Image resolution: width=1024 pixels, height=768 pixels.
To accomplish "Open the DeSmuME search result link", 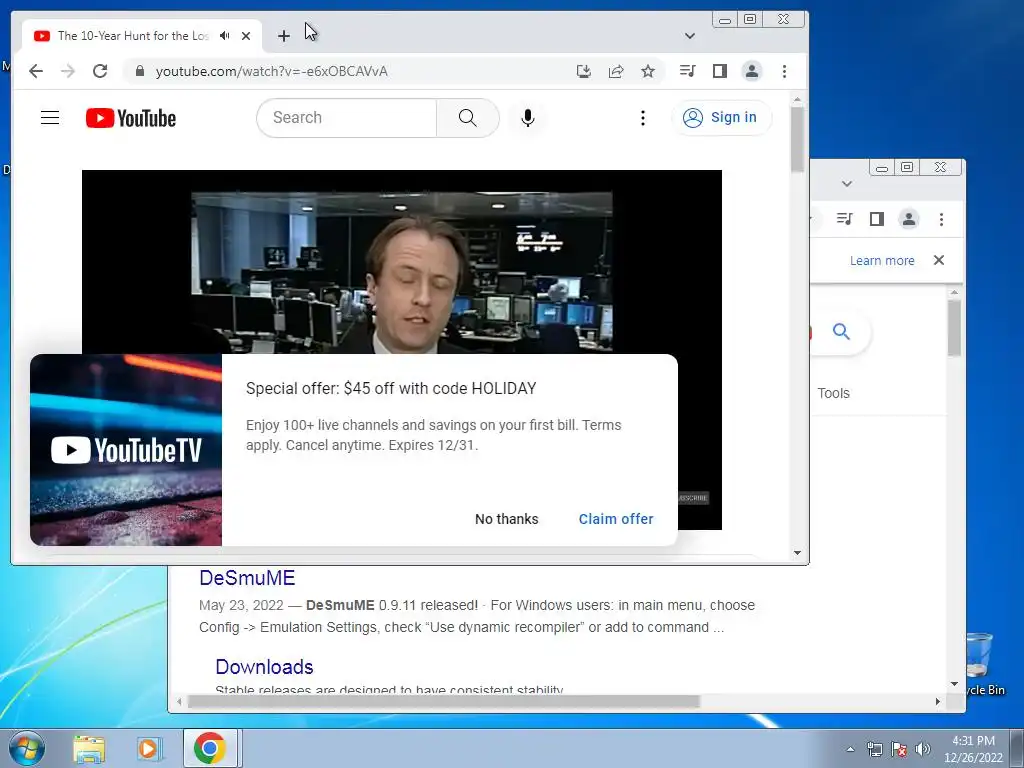I will click(247, 578).
